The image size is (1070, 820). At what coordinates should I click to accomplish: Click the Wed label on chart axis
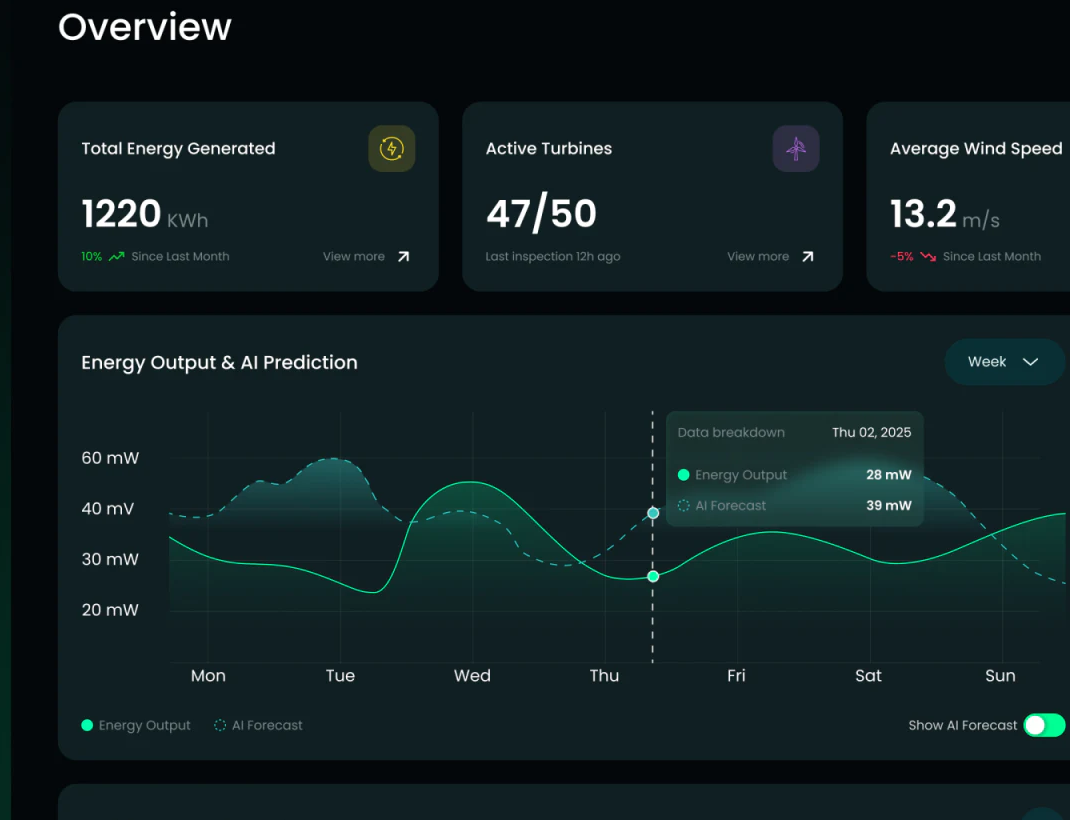click(472, 676)
